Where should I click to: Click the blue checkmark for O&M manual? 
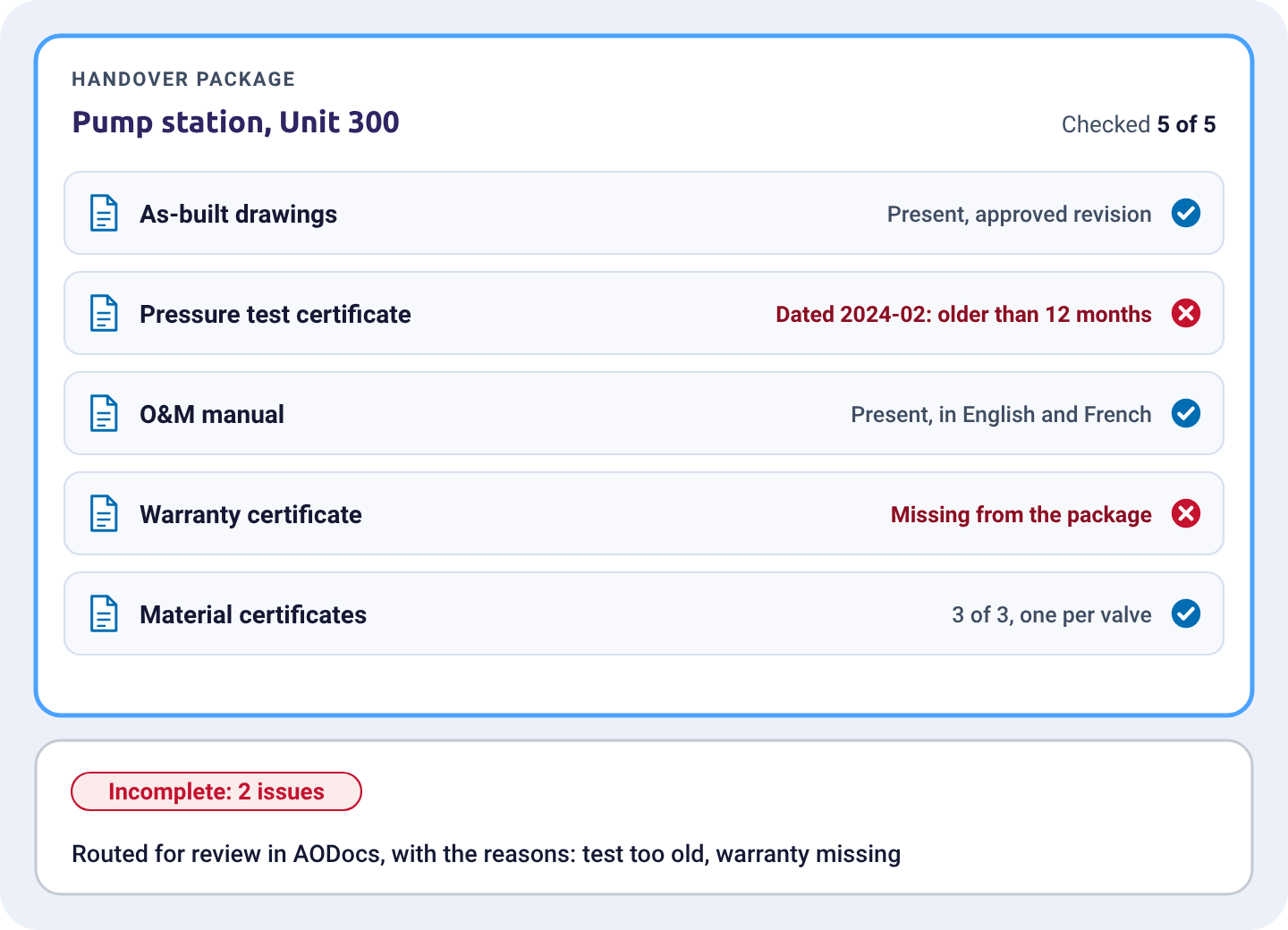pos(1186,413)
